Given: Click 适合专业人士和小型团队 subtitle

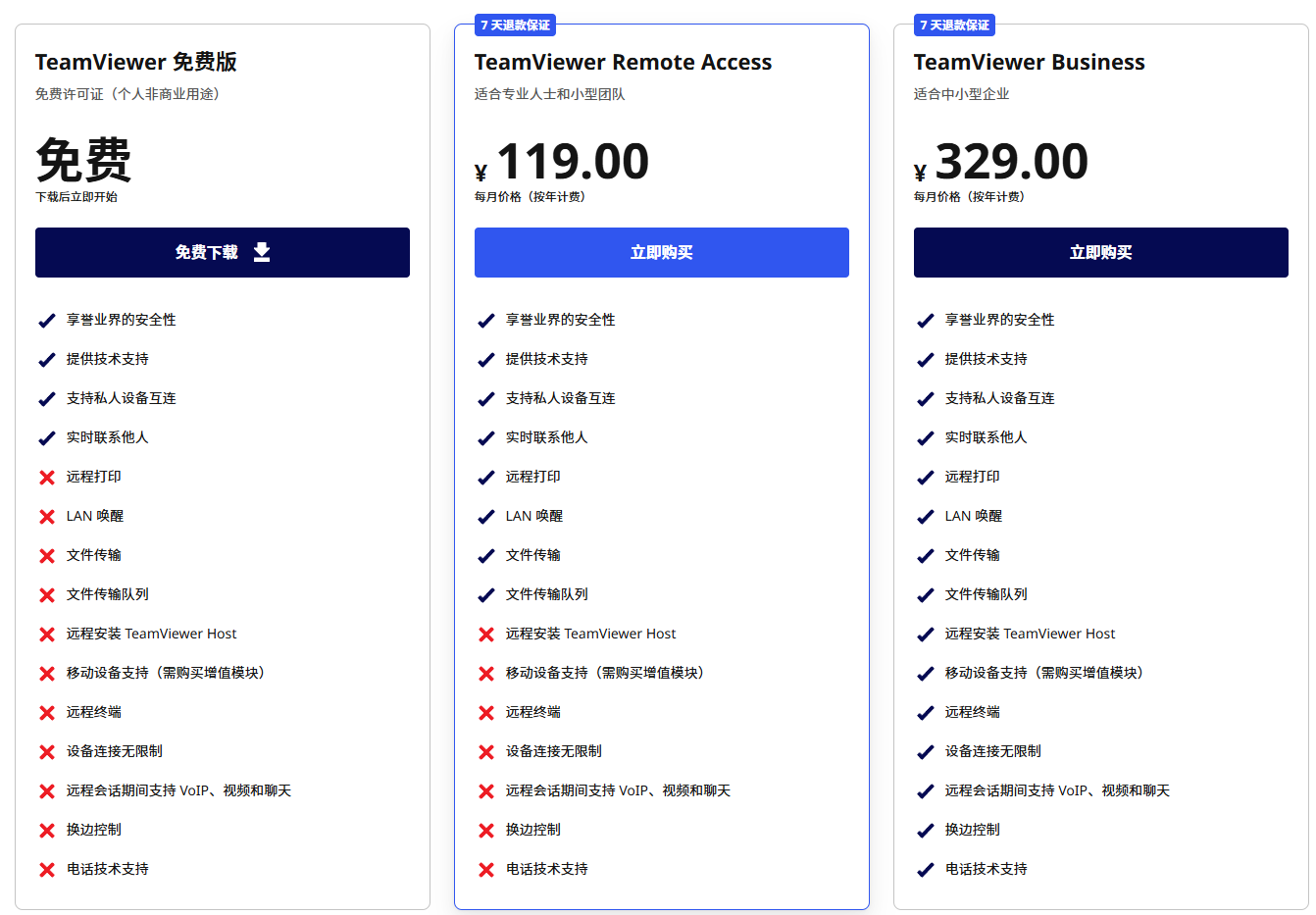Looking at the screenshot, I should (550, 94).
